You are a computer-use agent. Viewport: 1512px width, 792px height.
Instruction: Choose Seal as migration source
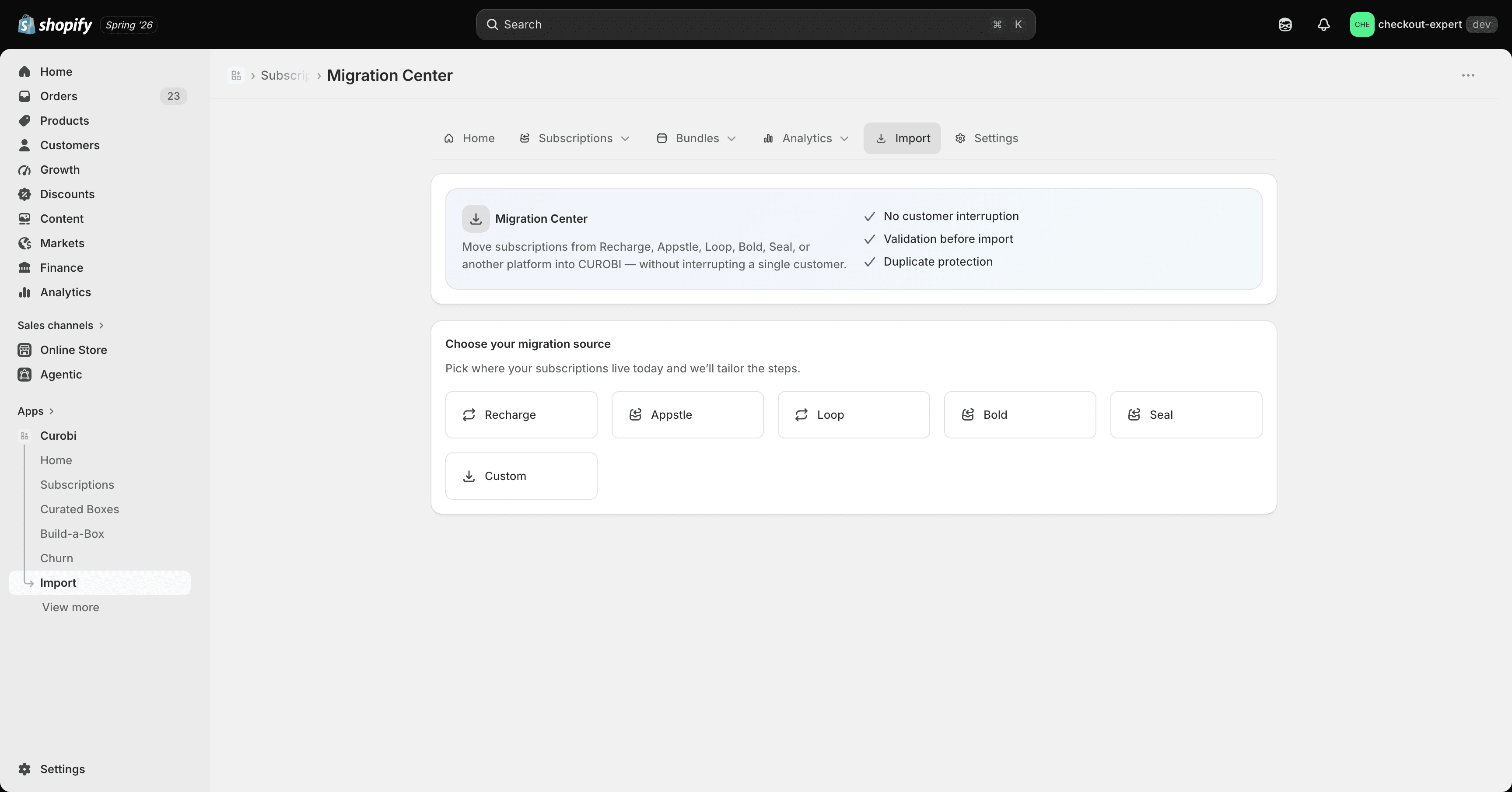click(x=1186, y=415)
